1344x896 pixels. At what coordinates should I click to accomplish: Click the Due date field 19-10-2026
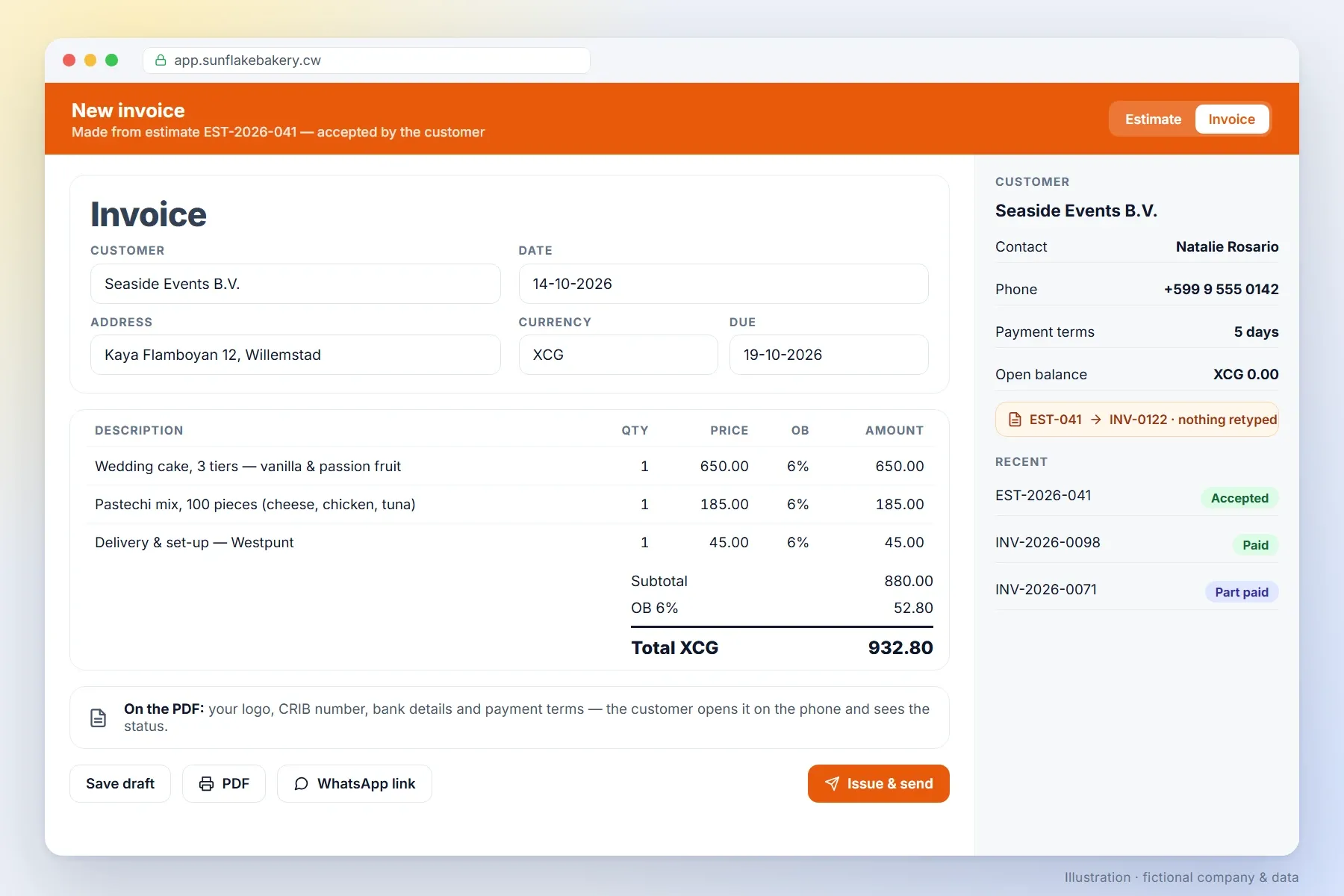point(829,355)
